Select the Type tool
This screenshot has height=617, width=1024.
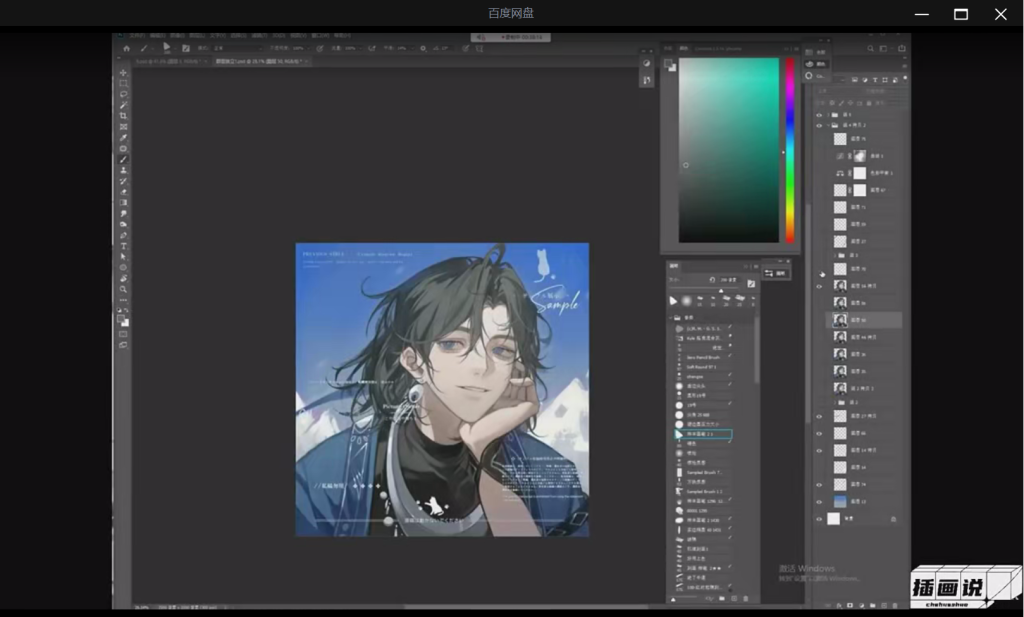pos(124,246)
